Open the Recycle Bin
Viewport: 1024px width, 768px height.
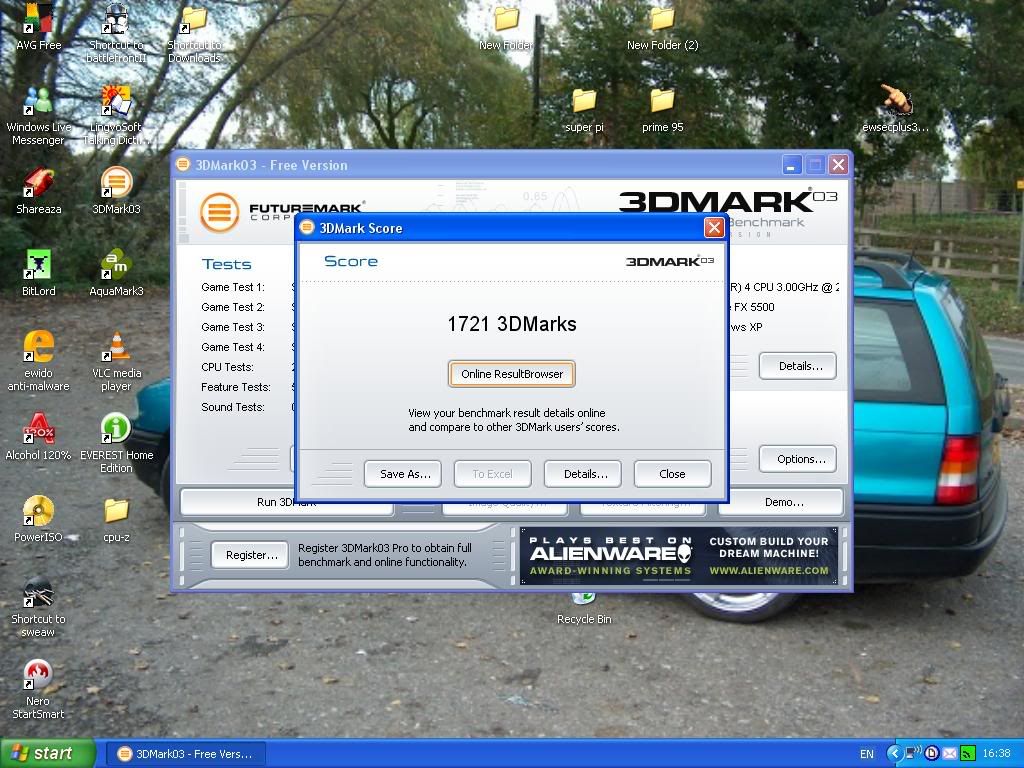tap(583, 600)
